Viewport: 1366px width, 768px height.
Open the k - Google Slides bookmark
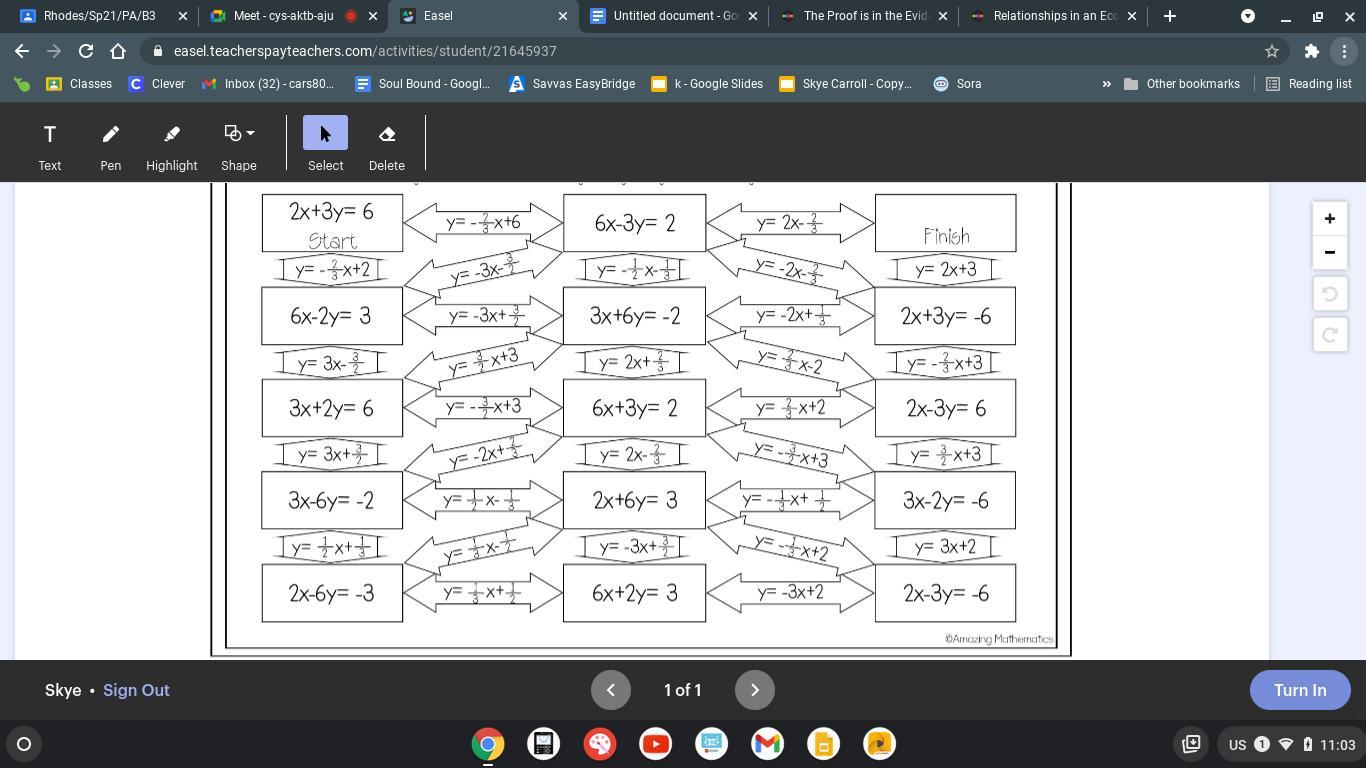(x=707, y=84)
